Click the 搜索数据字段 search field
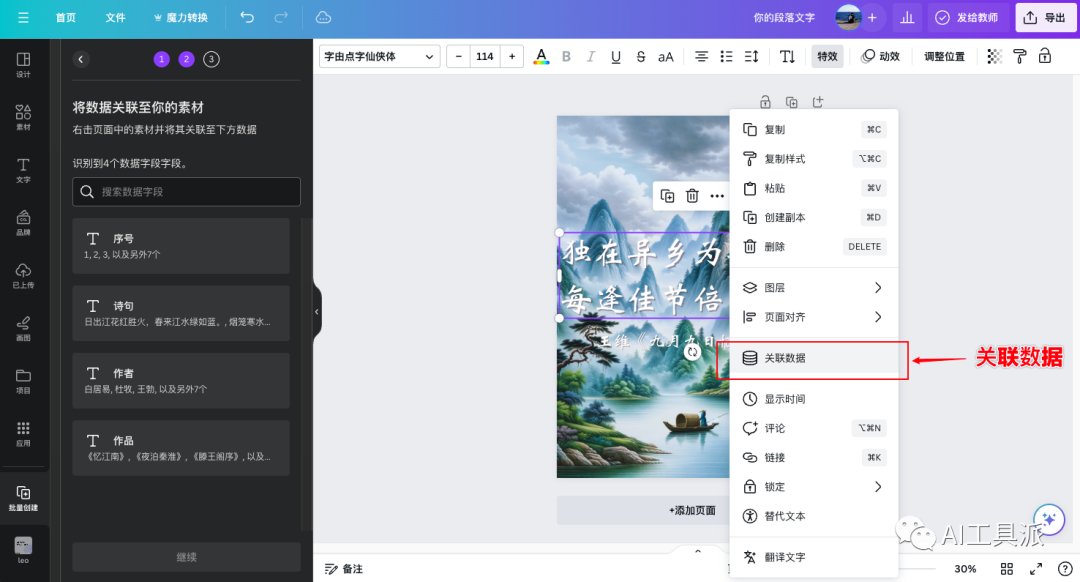The image size is (1080, 582). [x=187, y=191]
